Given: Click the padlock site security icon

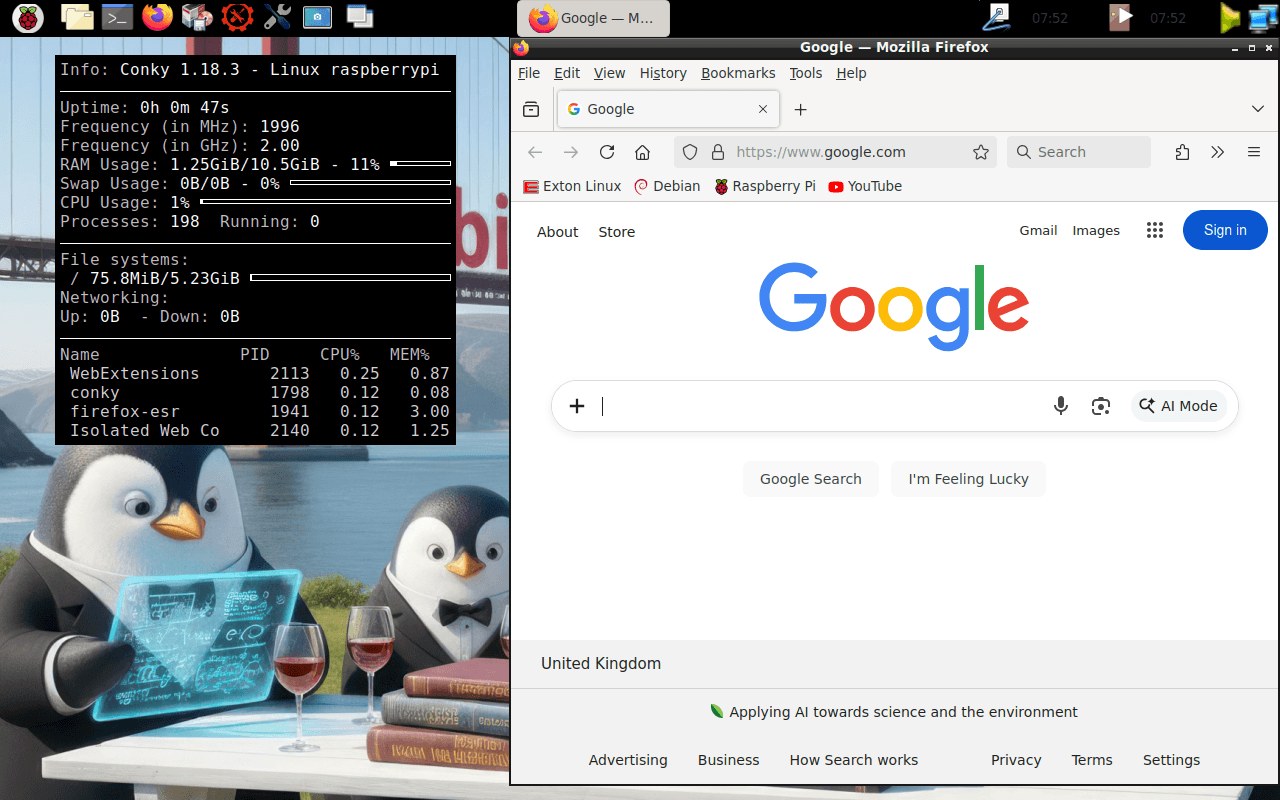Looking at the screenshot, I should tap(717, 152).
